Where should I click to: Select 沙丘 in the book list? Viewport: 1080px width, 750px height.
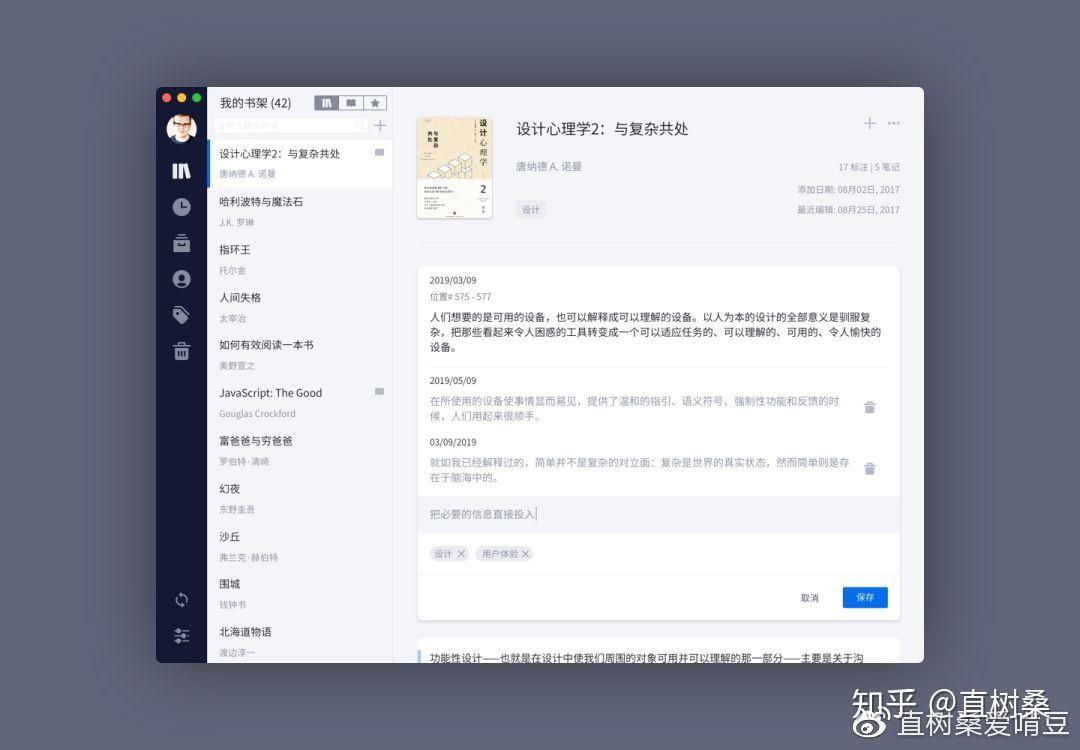300,546
